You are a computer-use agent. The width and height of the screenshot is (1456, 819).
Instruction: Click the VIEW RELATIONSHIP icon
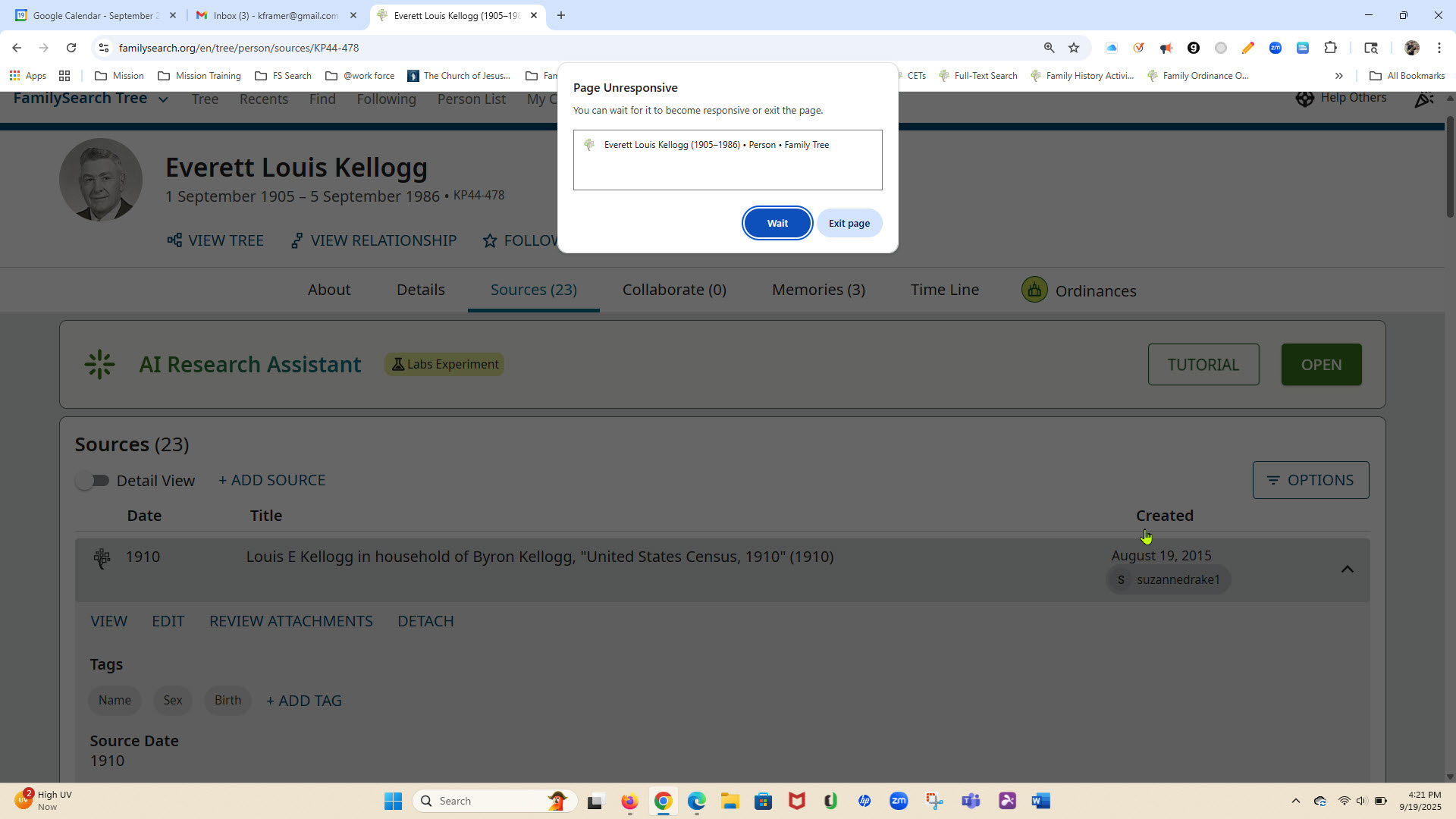(297, 240)
